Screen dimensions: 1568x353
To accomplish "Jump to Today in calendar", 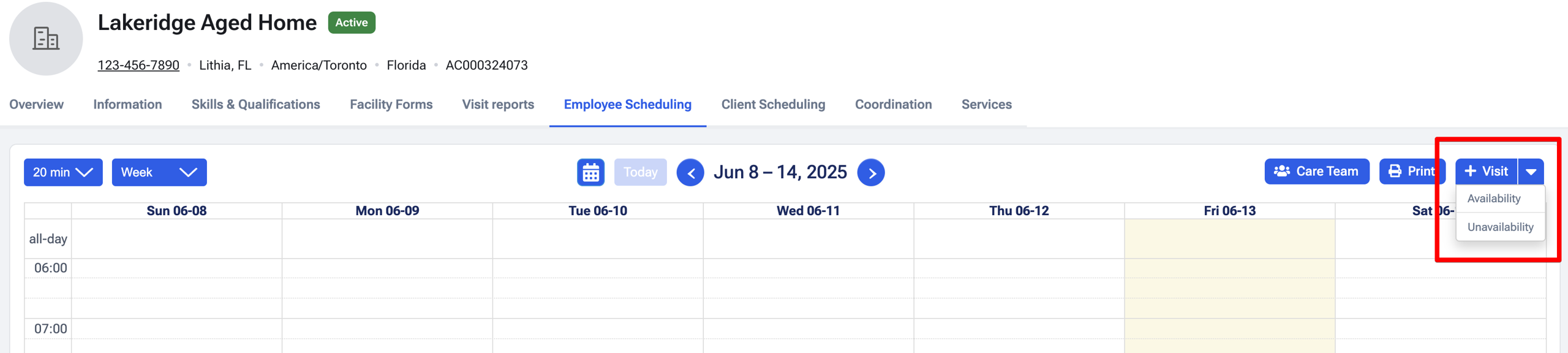I will (x=640, y=172).
